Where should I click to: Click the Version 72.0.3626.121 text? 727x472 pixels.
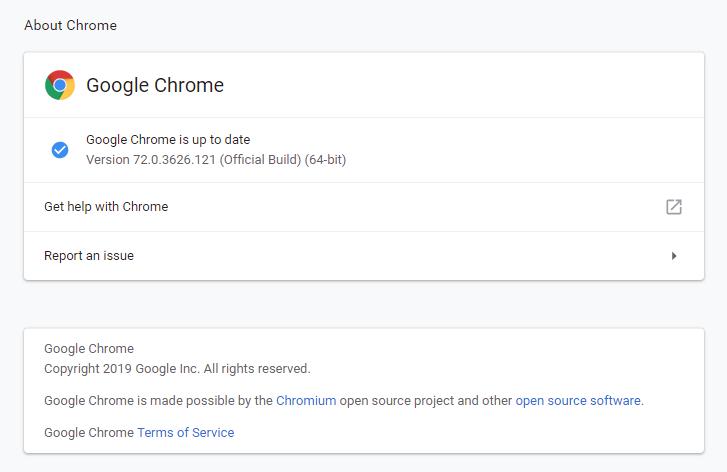(216, 160)
